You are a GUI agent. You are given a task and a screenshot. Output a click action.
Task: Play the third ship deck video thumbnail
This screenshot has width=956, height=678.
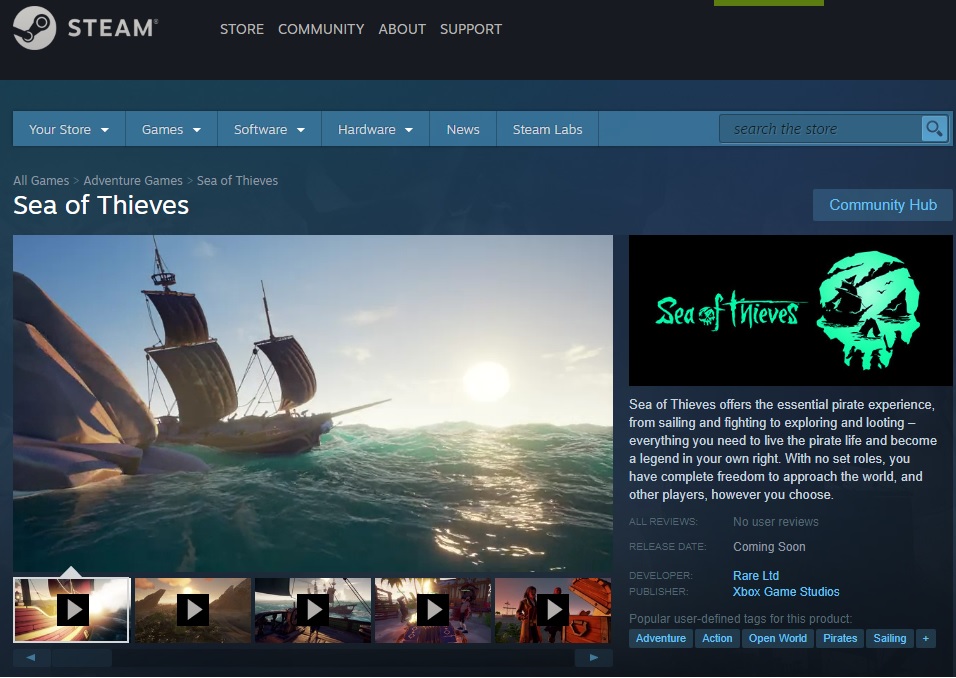pyautogui.click(x=313, y=610)
